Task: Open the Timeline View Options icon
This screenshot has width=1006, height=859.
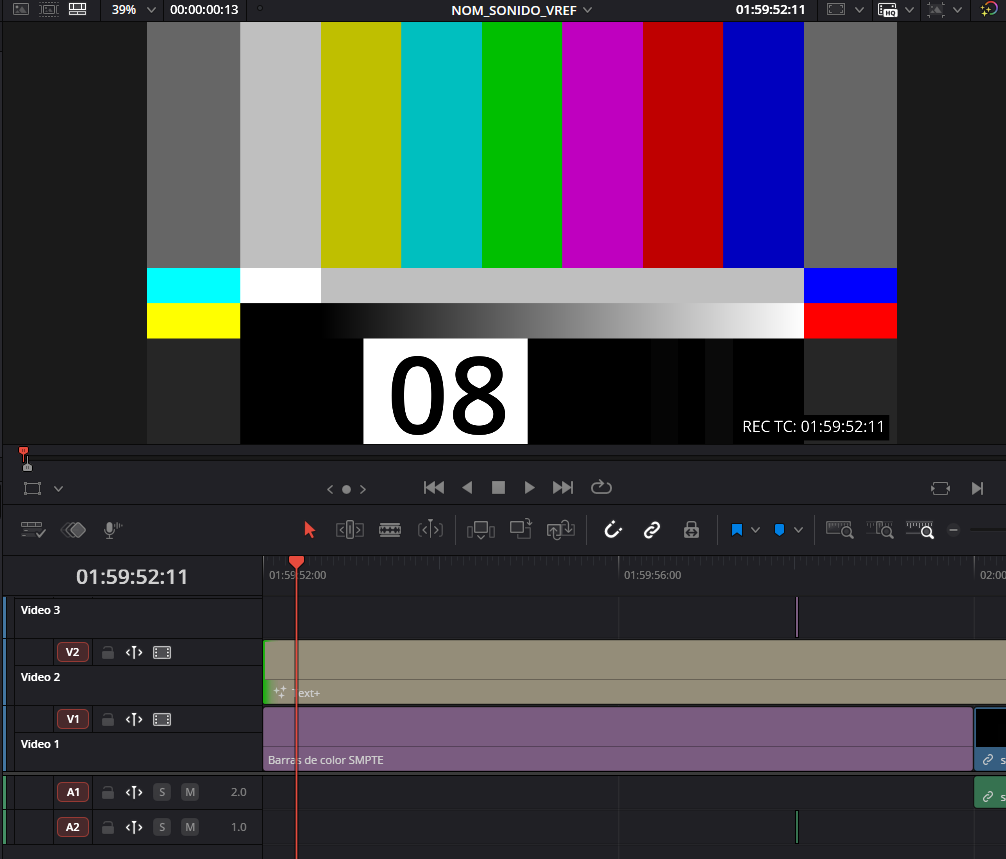Action: (33, 530)
